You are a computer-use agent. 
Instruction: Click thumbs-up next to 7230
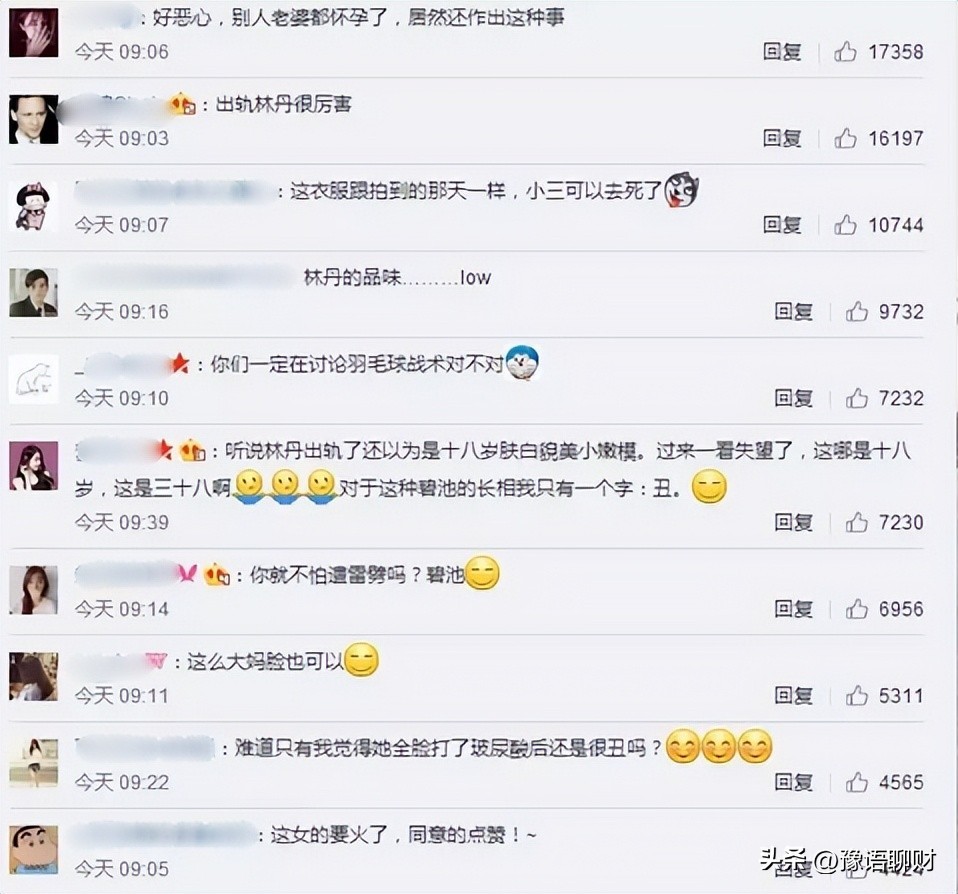[857, 523]
